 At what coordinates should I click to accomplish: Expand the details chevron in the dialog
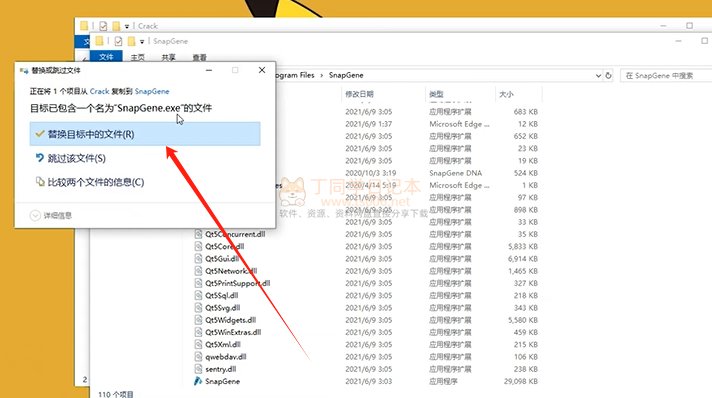coord(35,215)
